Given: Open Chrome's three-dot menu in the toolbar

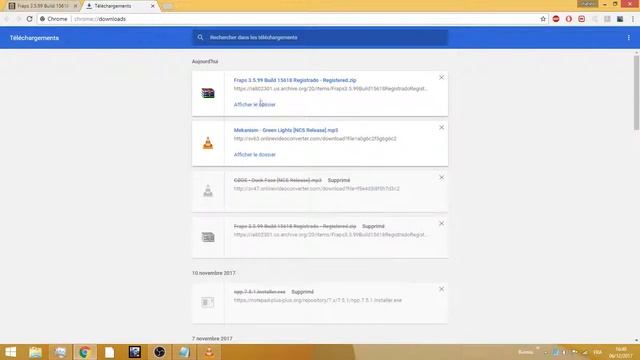Looking at the screenshot, I should (633, 19).
